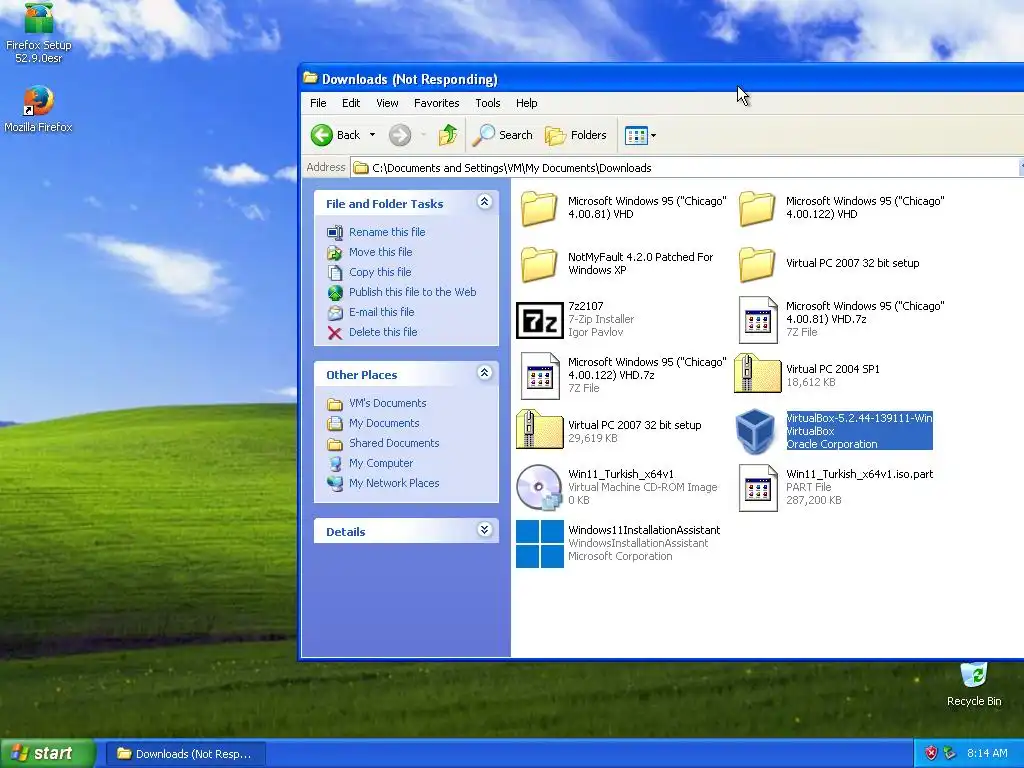The width and height of the screenshot is (1024, 768).
Task: Select Virtual PC 2007 32 bit setup zip
Action: [609, 431]
